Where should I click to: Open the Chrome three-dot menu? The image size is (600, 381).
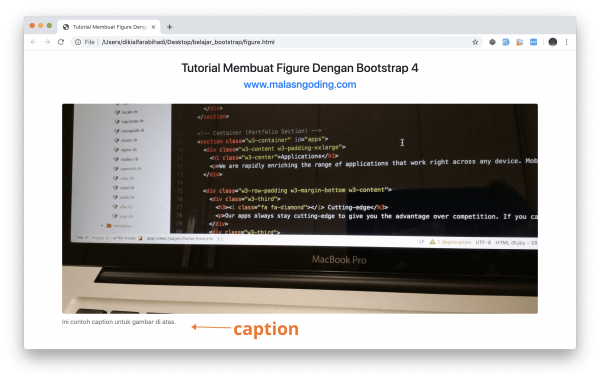coord(566,42)
